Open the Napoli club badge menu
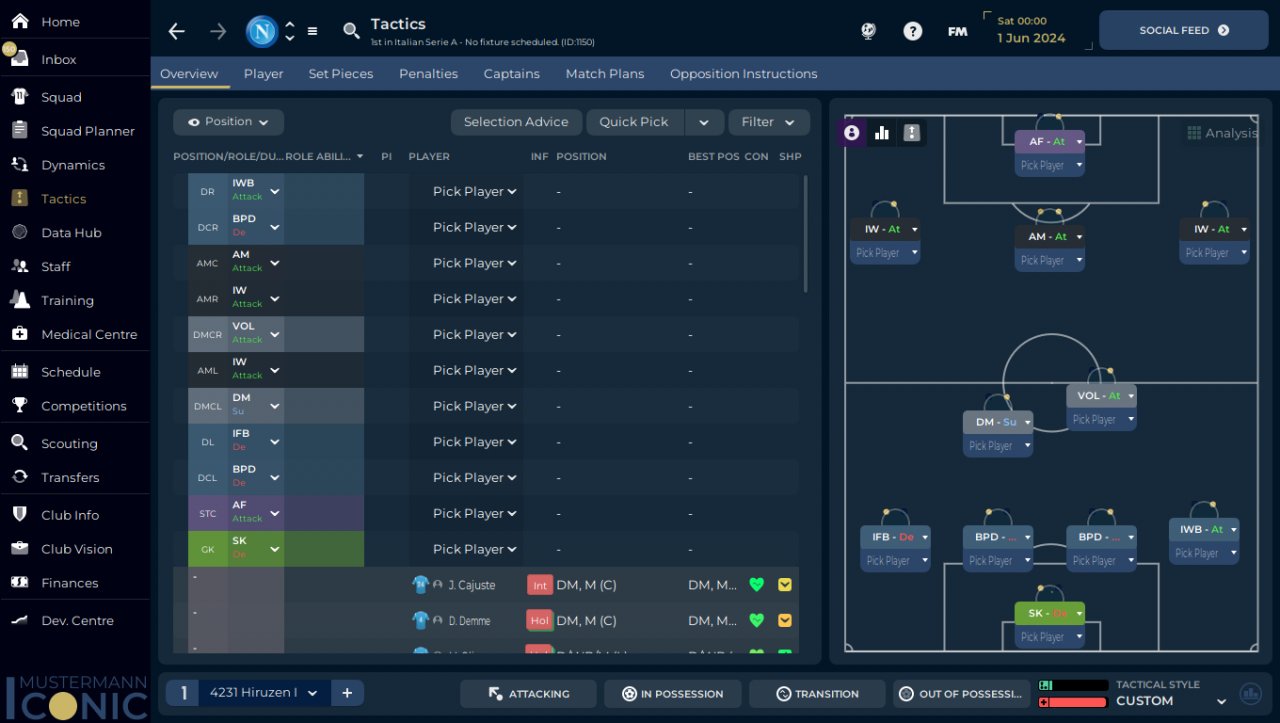The height and width of the screenshot is (723, 1280). [262, 31]
